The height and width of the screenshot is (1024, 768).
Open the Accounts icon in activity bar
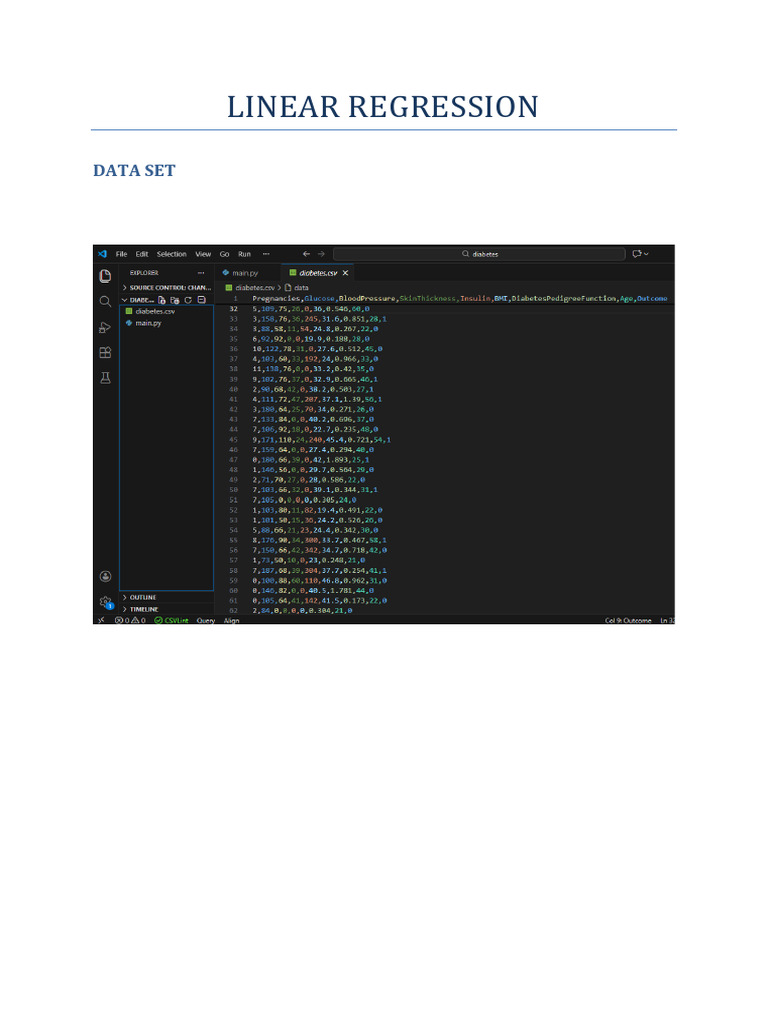(105, 576)
